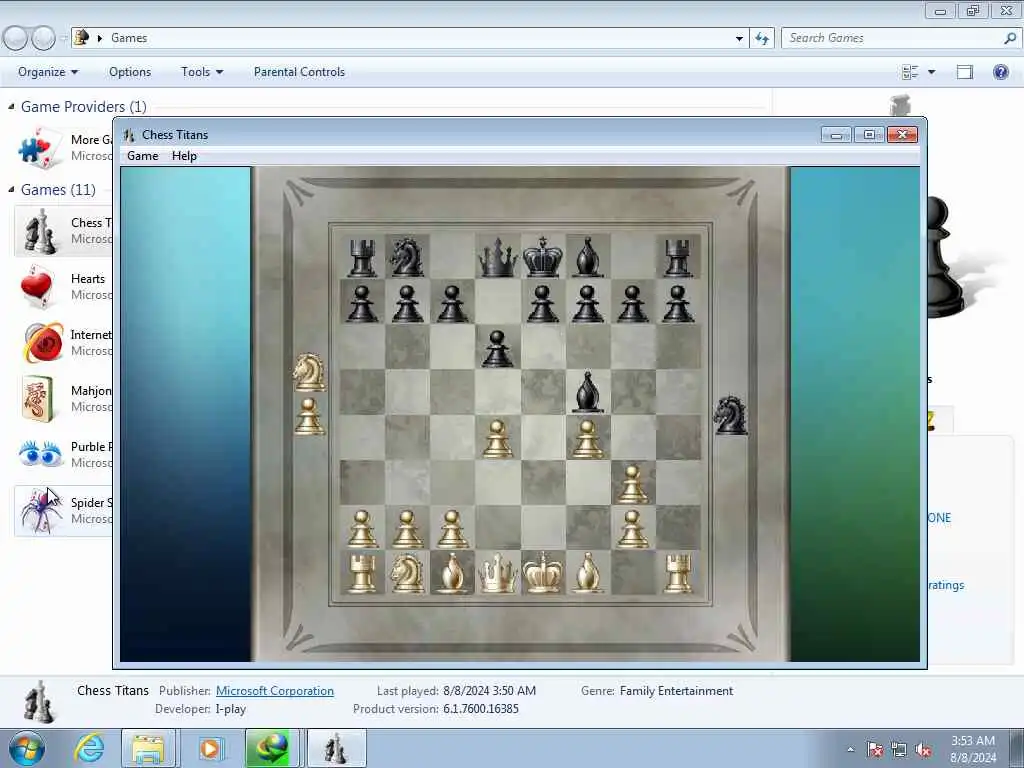Toggle the preview pane button
This screenshot has width=1024, height=768.
point(965,72)
